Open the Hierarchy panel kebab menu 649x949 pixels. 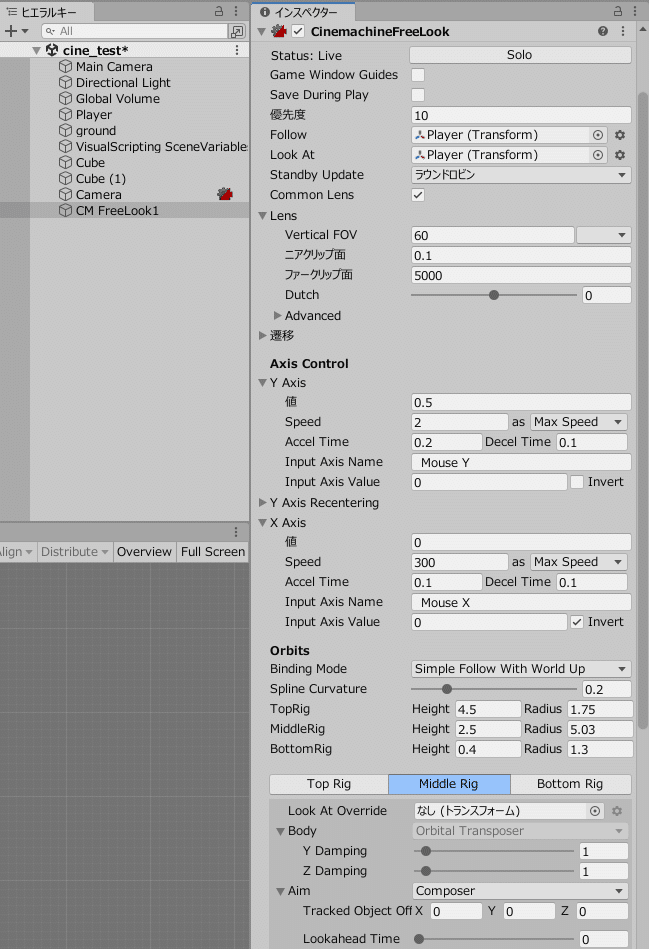click(x=236, y=11)
